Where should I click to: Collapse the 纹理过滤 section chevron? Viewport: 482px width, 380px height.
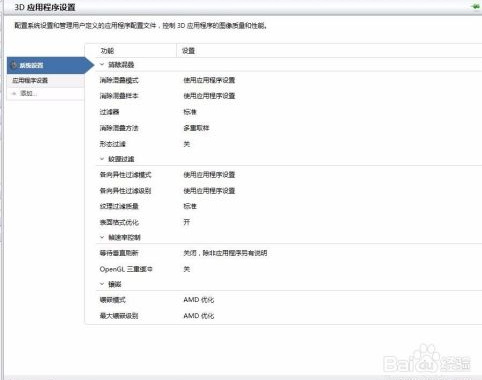(x=102, y=159)
